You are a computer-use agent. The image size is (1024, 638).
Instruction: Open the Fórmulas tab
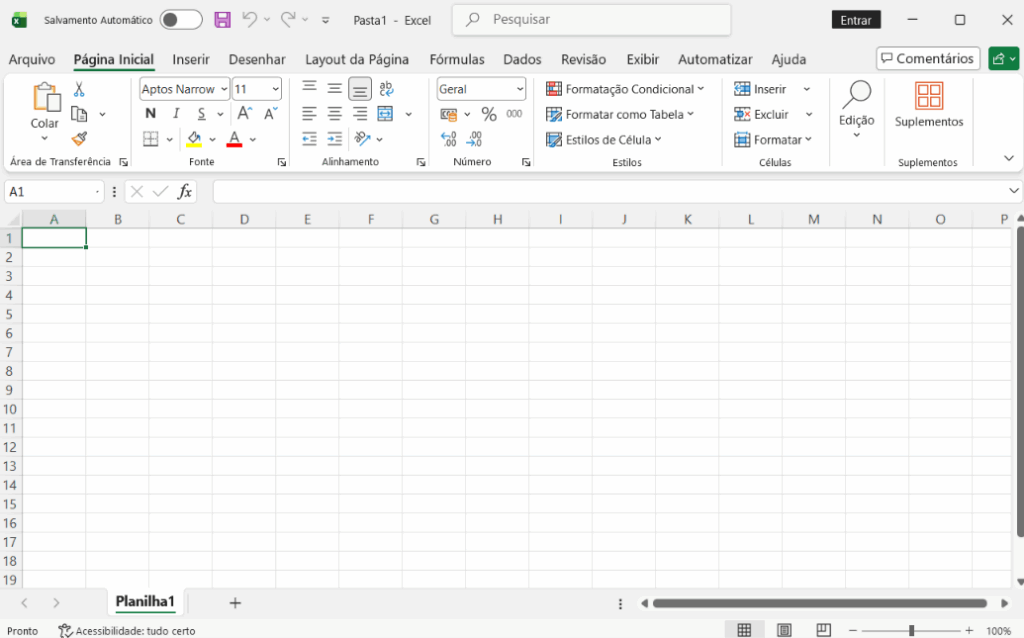[457, 59]
